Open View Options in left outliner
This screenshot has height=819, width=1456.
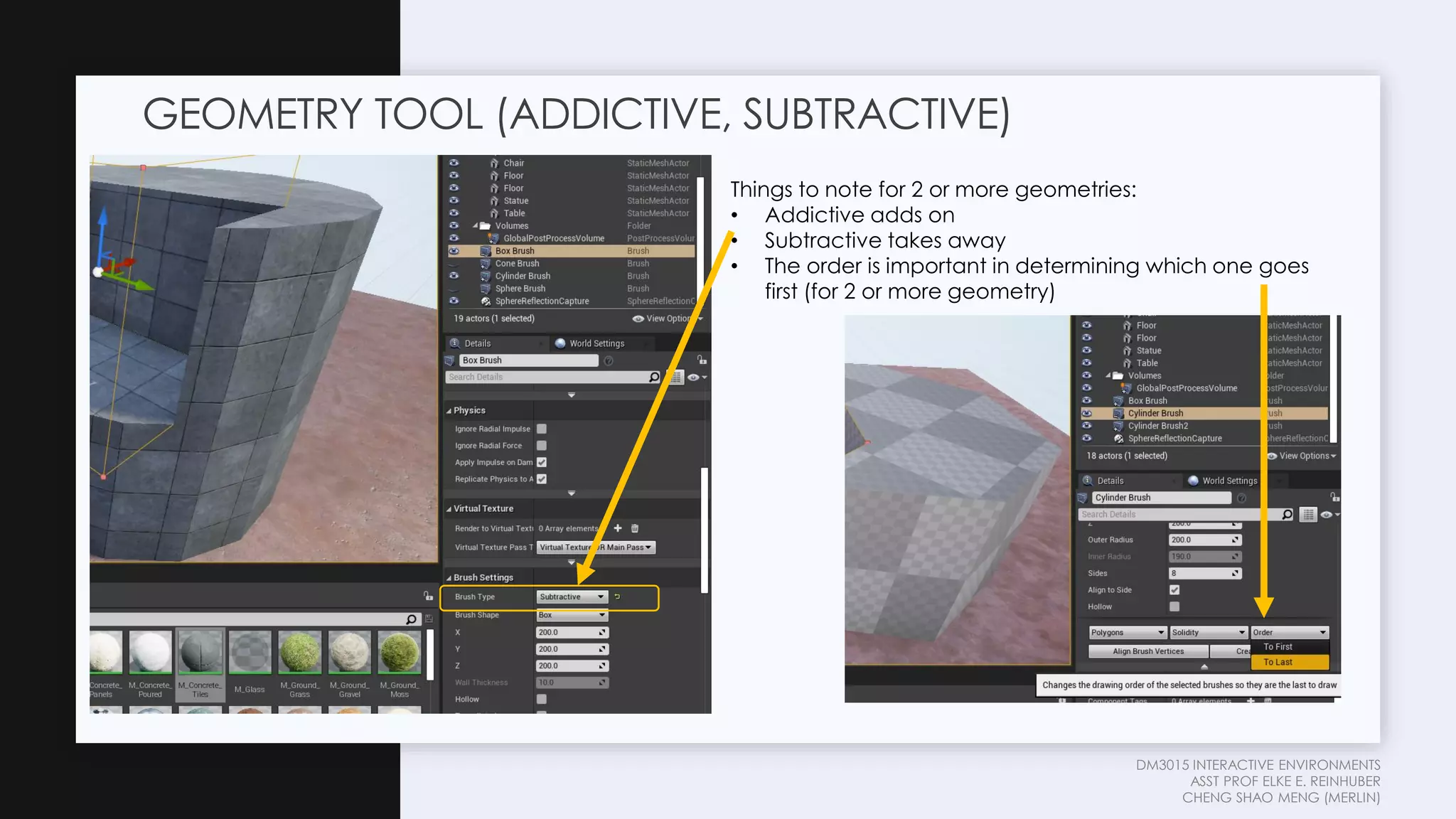coord(668,318)
